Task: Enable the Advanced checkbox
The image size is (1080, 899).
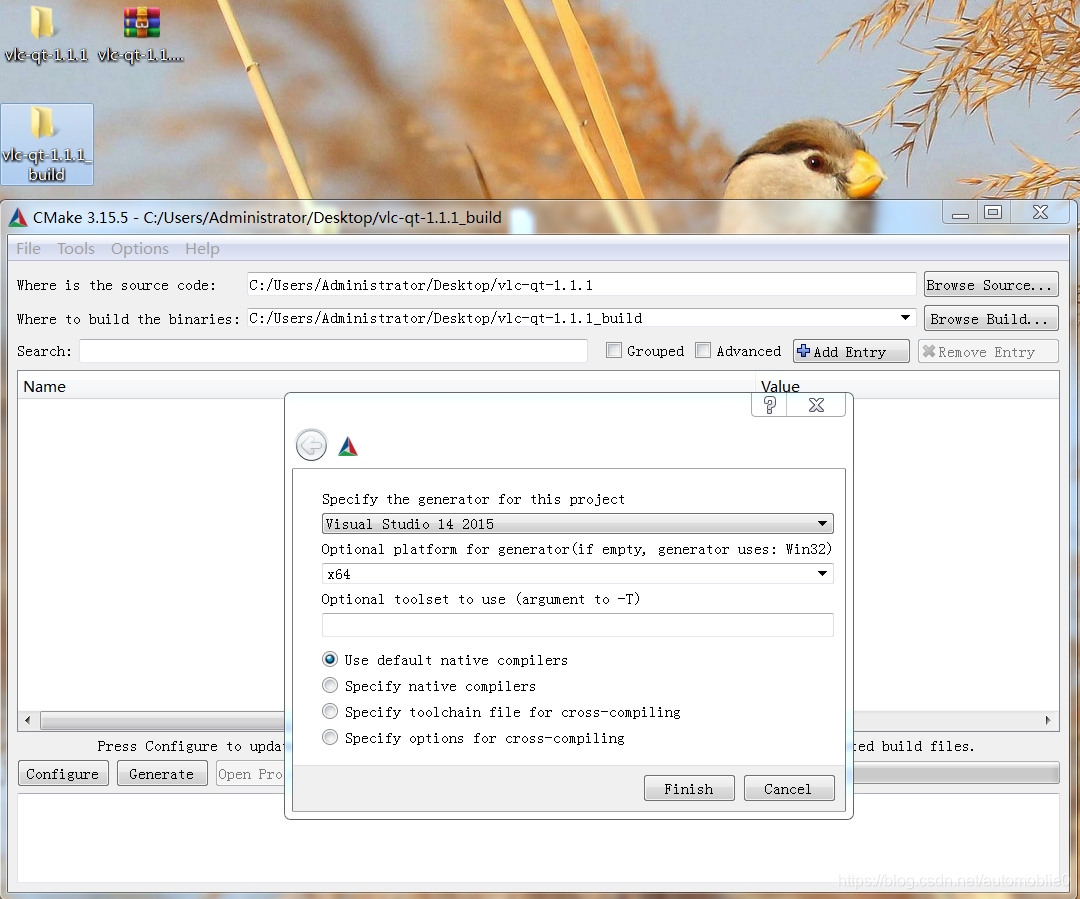Action: pyautogui.click(x=703, y=350)
